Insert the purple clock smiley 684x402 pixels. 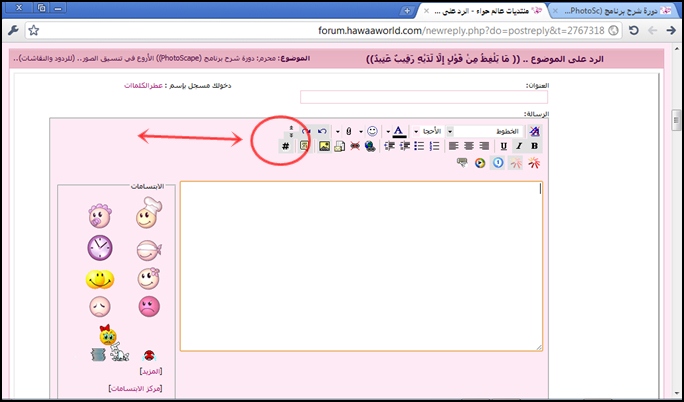click(x=100, y=247)
